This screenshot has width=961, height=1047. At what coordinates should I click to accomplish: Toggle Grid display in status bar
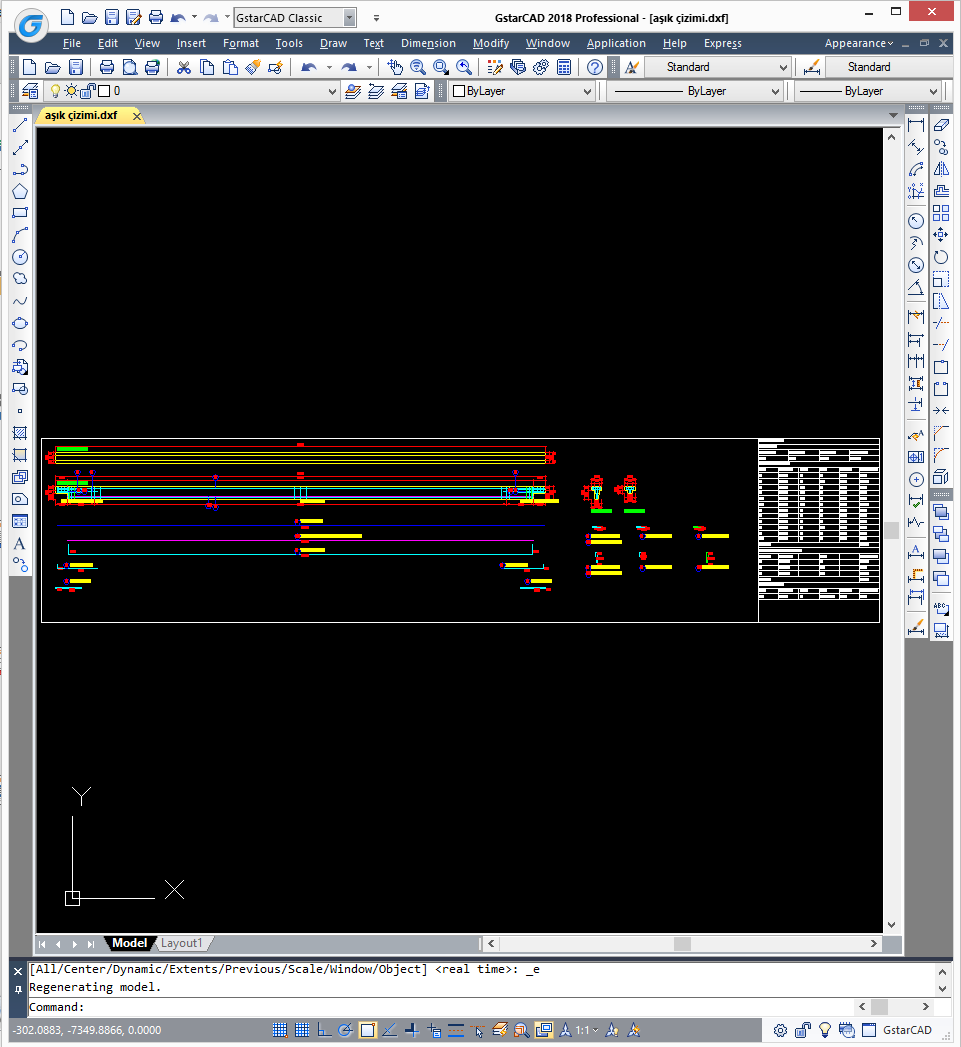[302, 1030]
